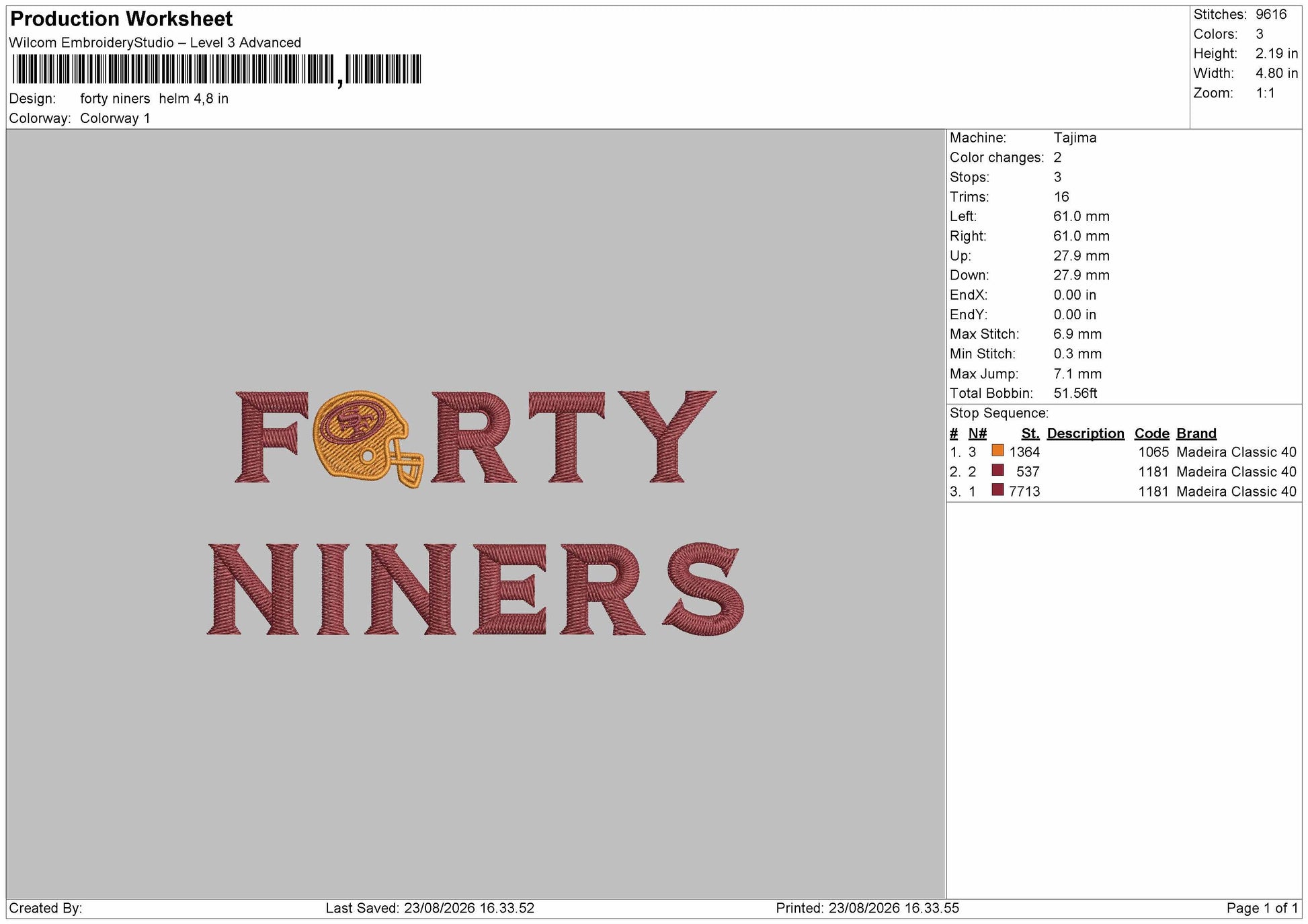Click stitch count "537" in stop 2 row
Image resolution: width=1308 pixels, height=924 pixels.
(x=1028, y=472)
